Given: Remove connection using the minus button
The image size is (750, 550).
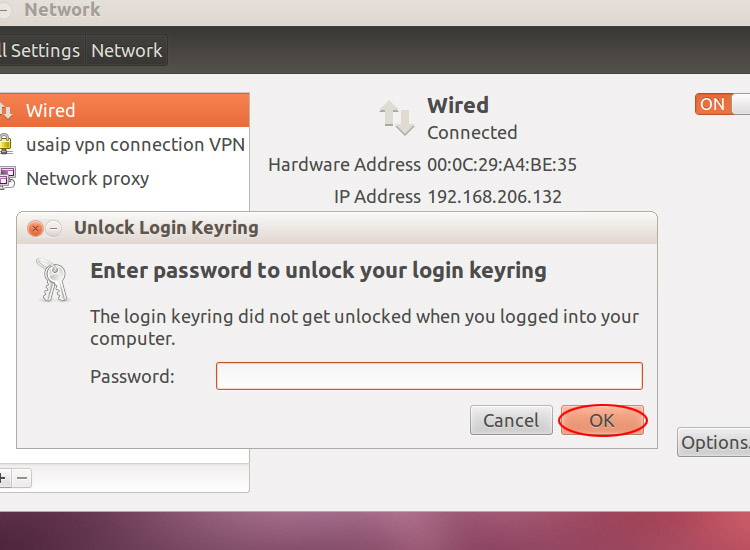Looking at the screenshot, I should 22,478.
